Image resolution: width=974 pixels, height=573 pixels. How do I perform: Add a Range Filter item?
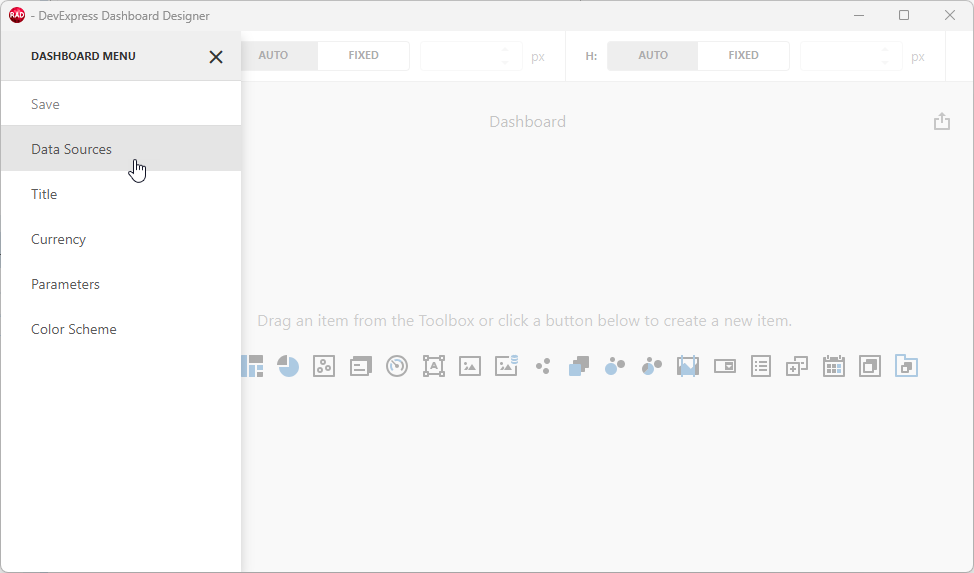[688, 366]
